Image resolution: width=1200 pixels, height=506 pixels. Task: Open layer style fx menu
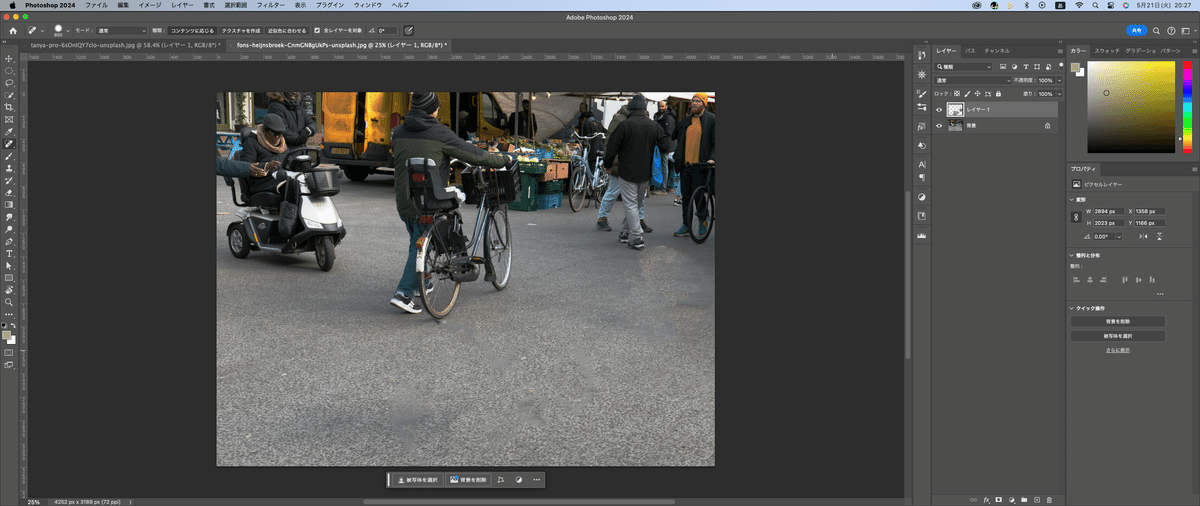pyautogui.click(x=985, y=498)
